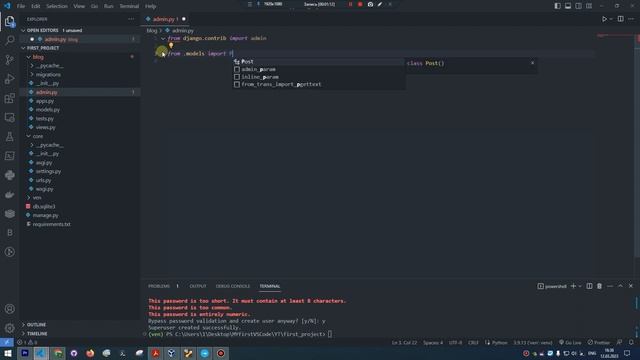Select the Post suggestion
640x360 pixels.
[x=318, y=62]
